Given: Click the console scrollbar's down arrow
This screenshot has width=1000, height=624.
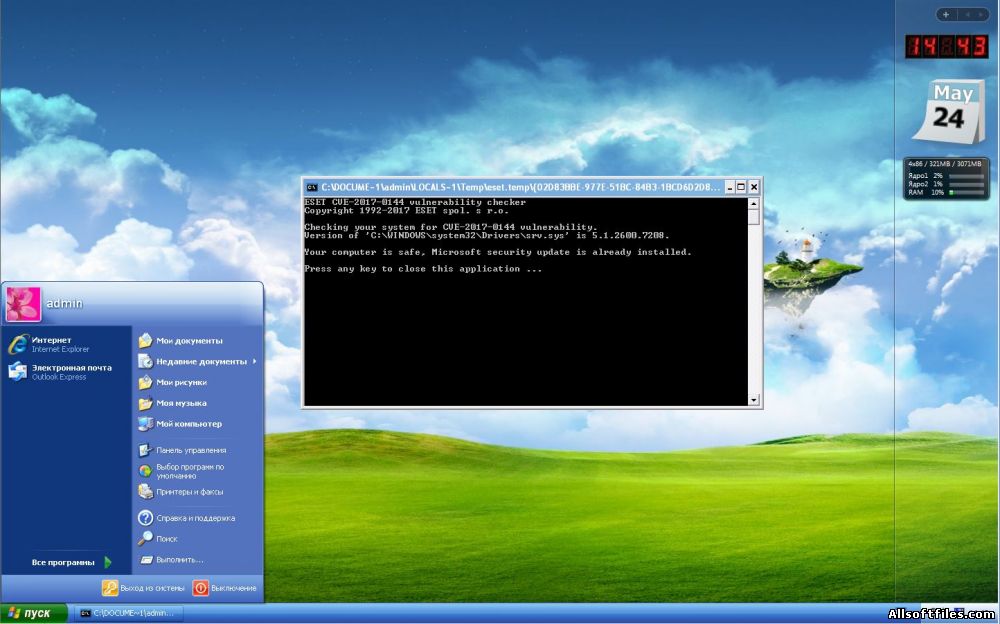Looking at the screenshot, I should 754,400.
